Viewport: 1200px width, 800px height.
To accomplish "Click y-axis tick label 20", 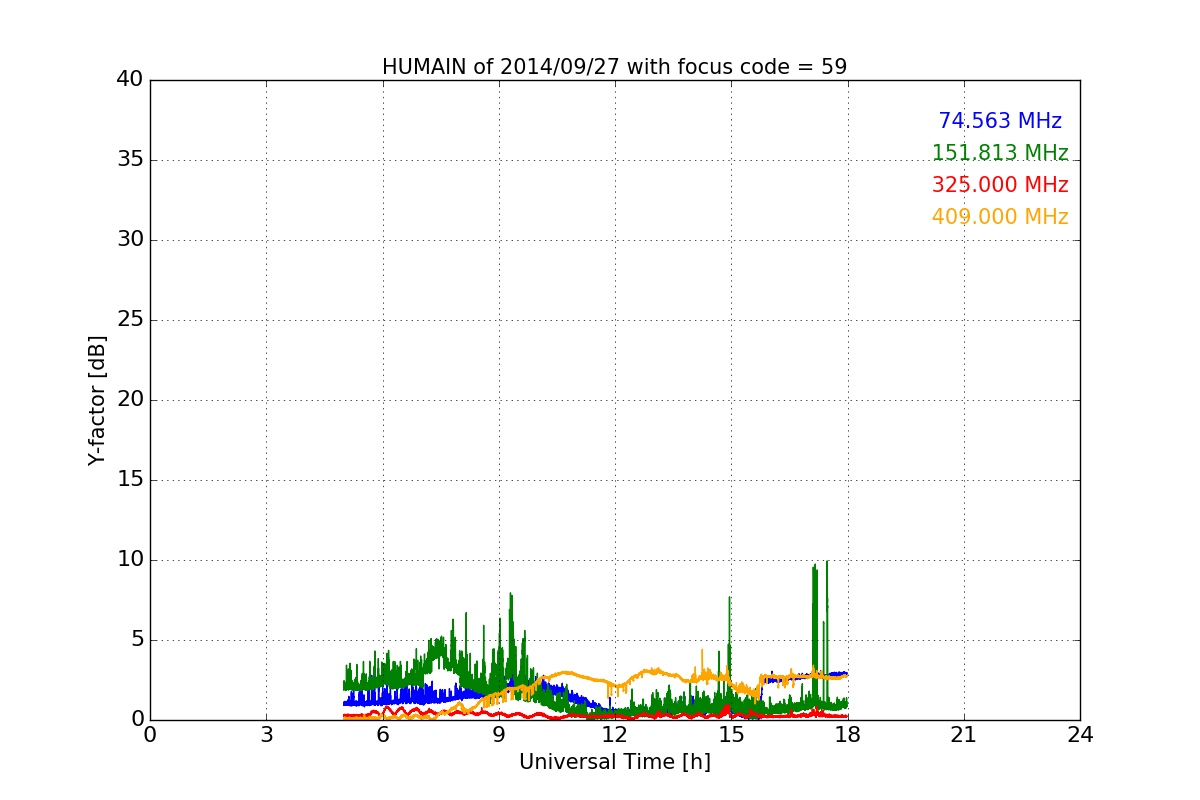I will coord(130,400).
